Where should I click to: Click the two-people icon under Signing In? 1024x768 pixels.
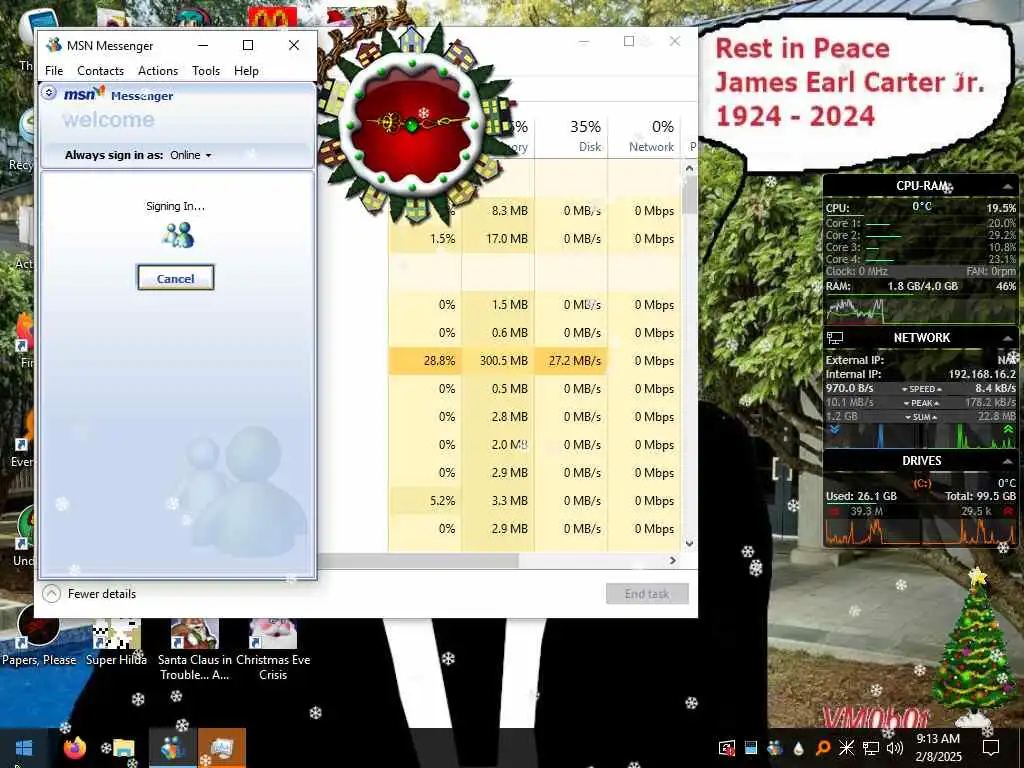coord(178,235)
